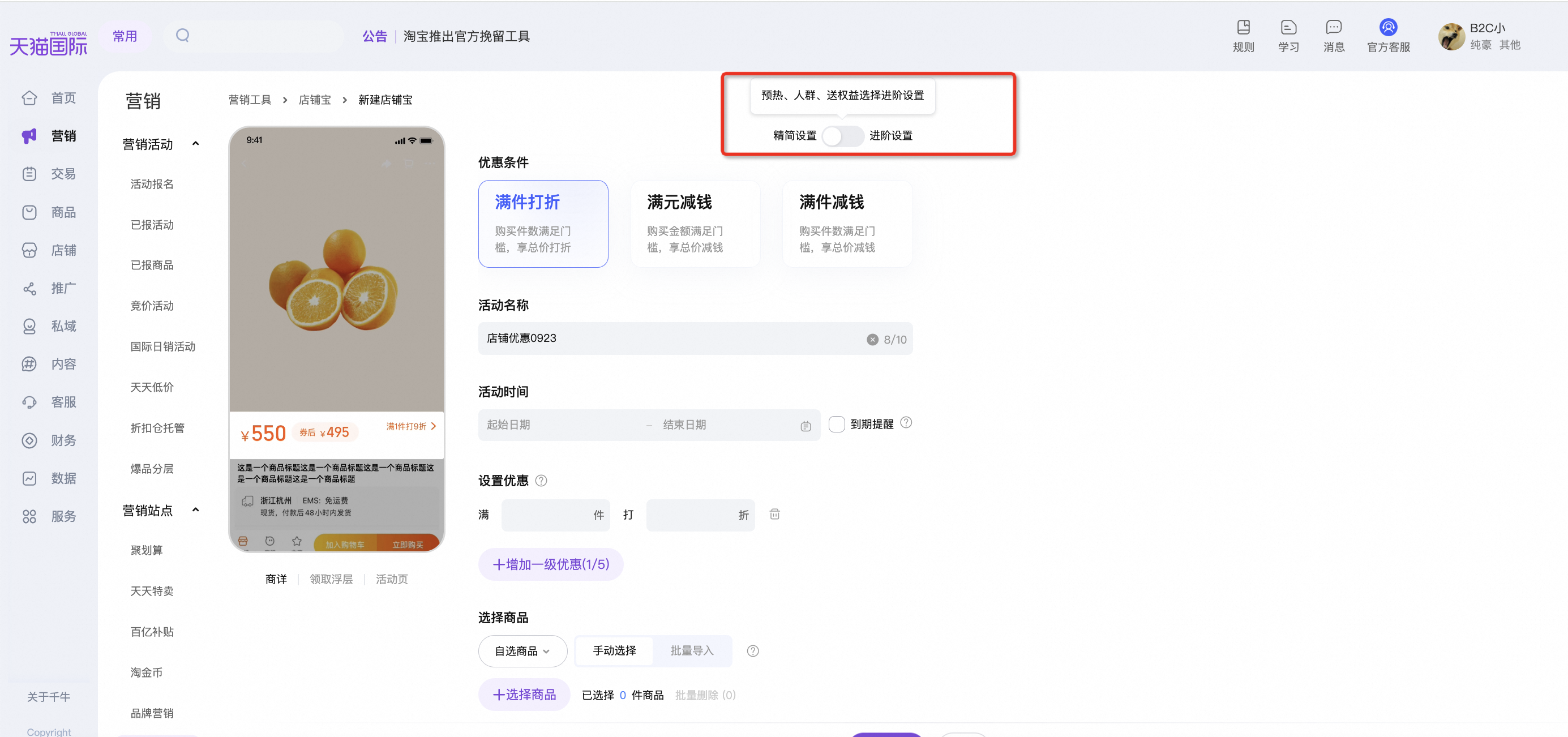Image resolution: width=1568 pixels, height=737 pixels.
Task: Click the 常用 button
Action: pyautogui.click(x=125, y=36)
